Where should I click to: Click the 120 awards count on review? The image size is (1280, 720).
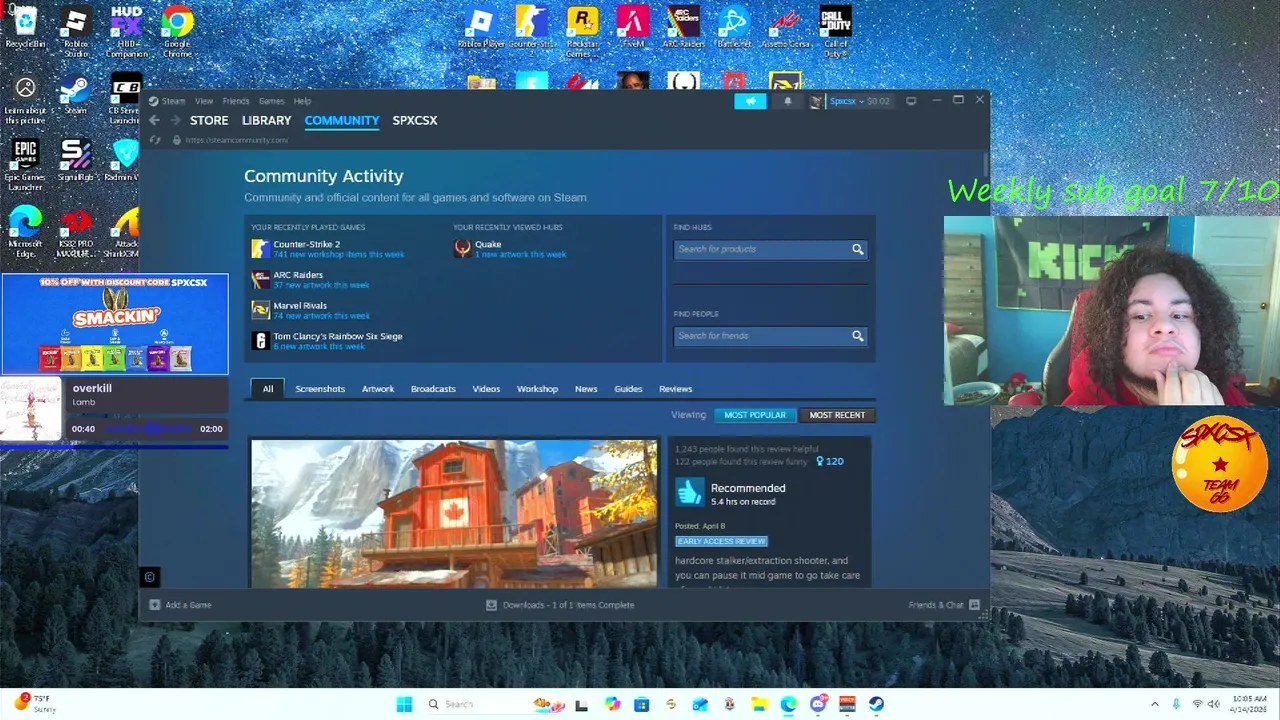830,461
